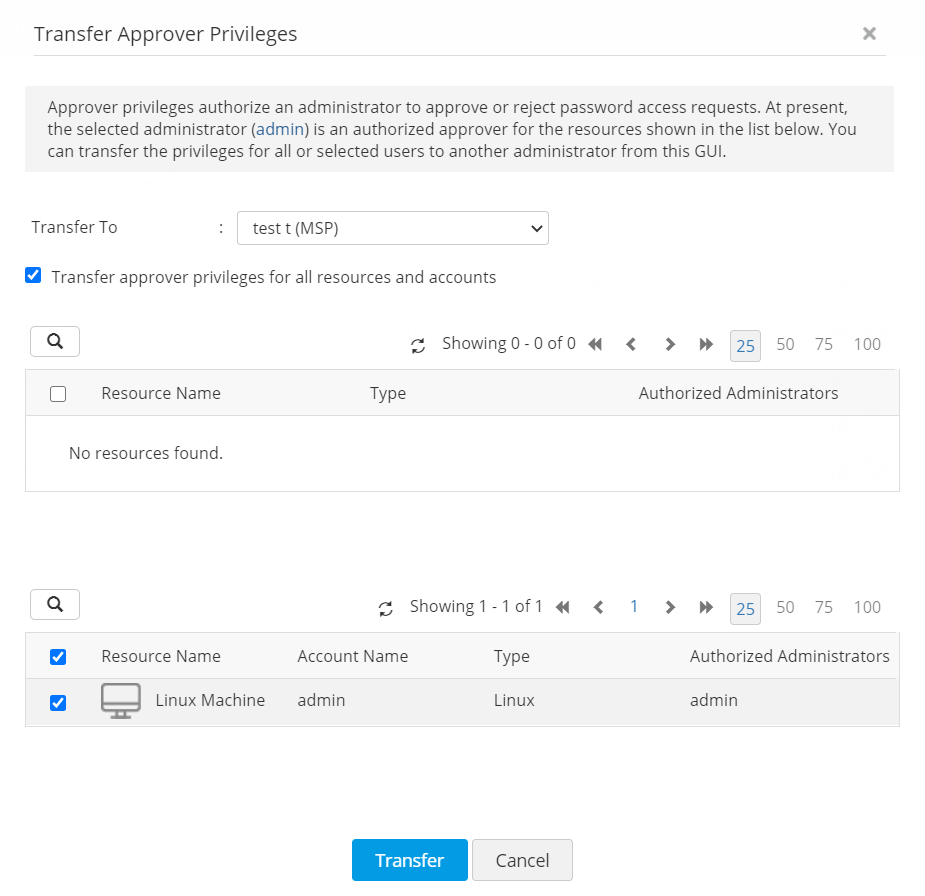925x896 pixels.
Task: Click the Linux Machine computer icon
Action: [121, 701]
